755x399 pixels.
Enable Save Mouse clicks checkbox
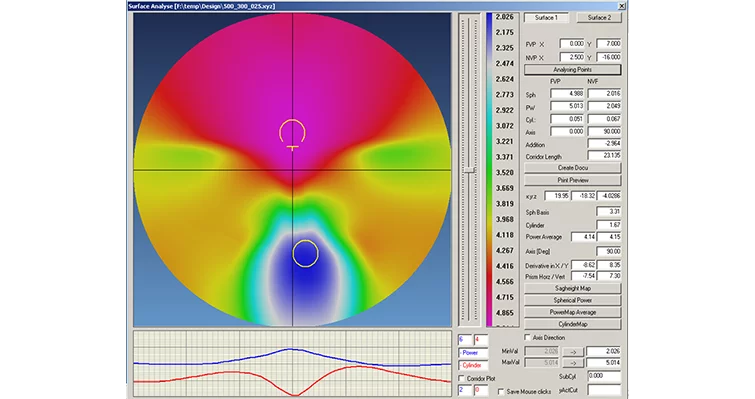coord(501,392)
